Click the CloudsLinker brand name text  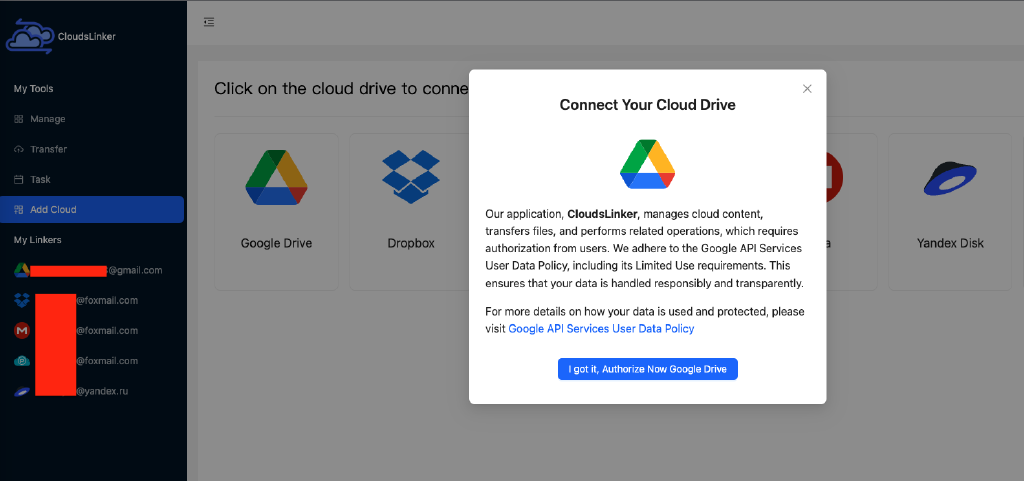[87, 37]
